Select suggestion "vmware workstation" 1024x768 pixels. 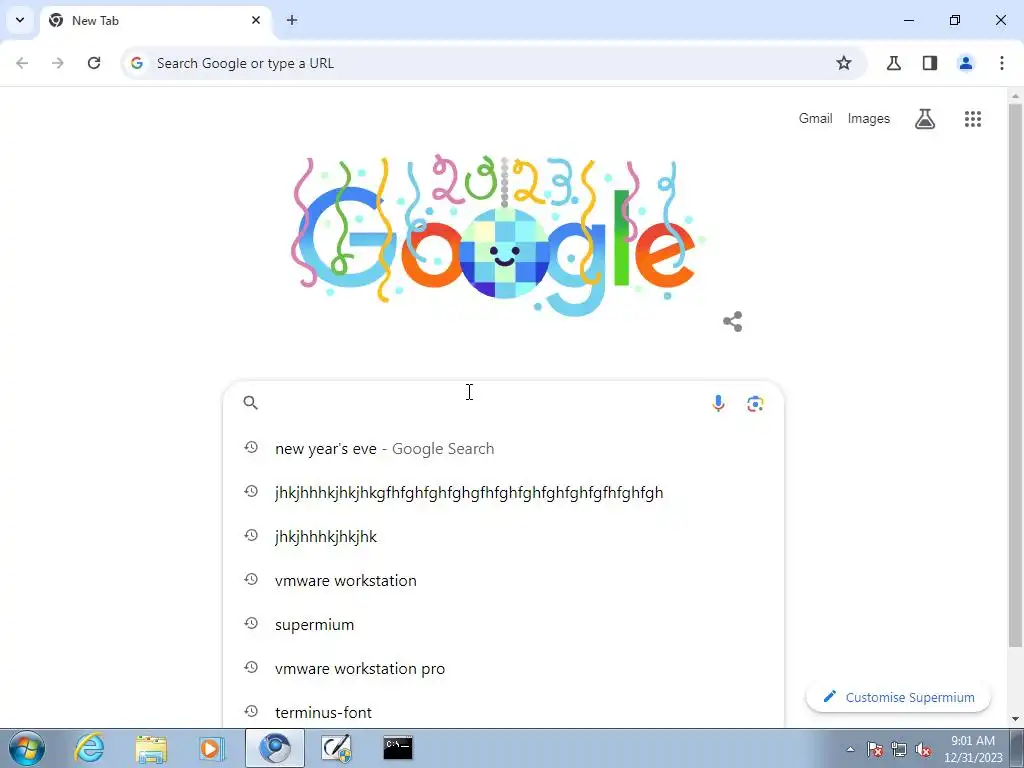point(503,581)
